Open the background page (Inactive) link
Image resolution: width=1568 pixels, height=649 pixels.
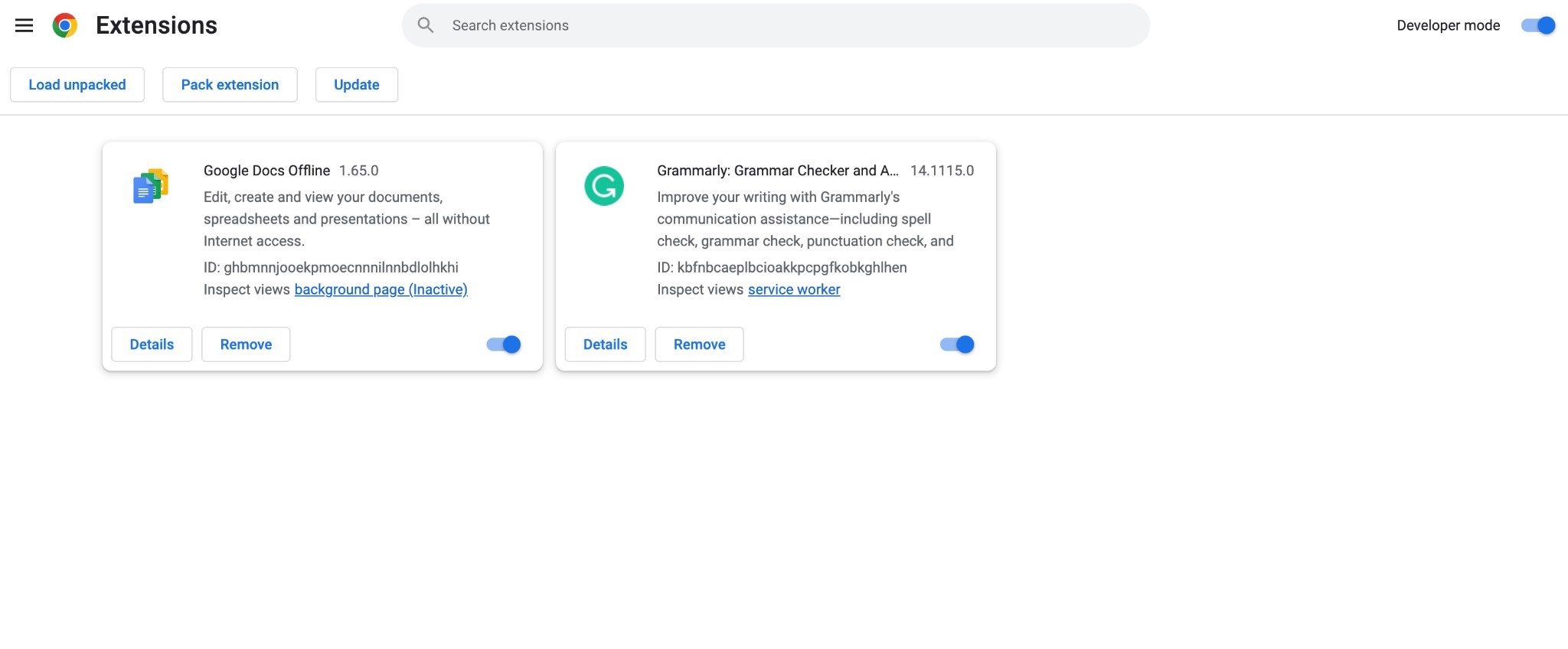pos(381,289)
